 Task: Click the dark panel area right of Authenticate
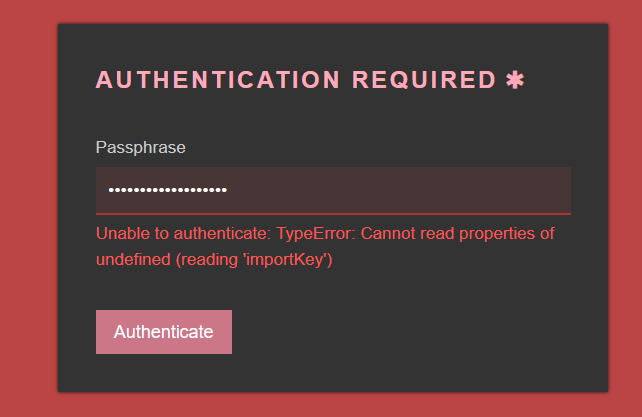pos(420,332)
